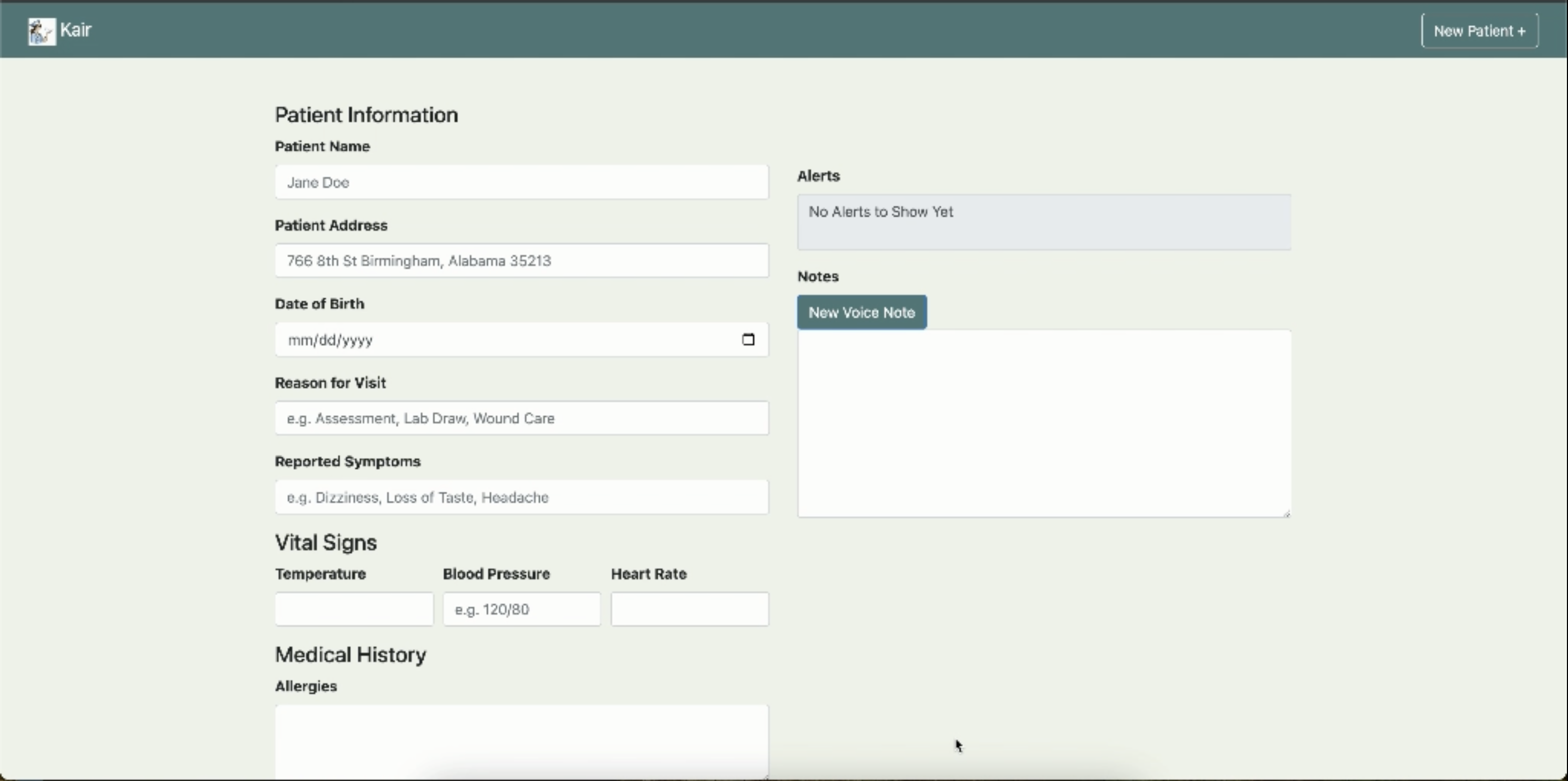Click the New Patient + button
Screen dimensions: 1568x781
[x=1479, y=31]
